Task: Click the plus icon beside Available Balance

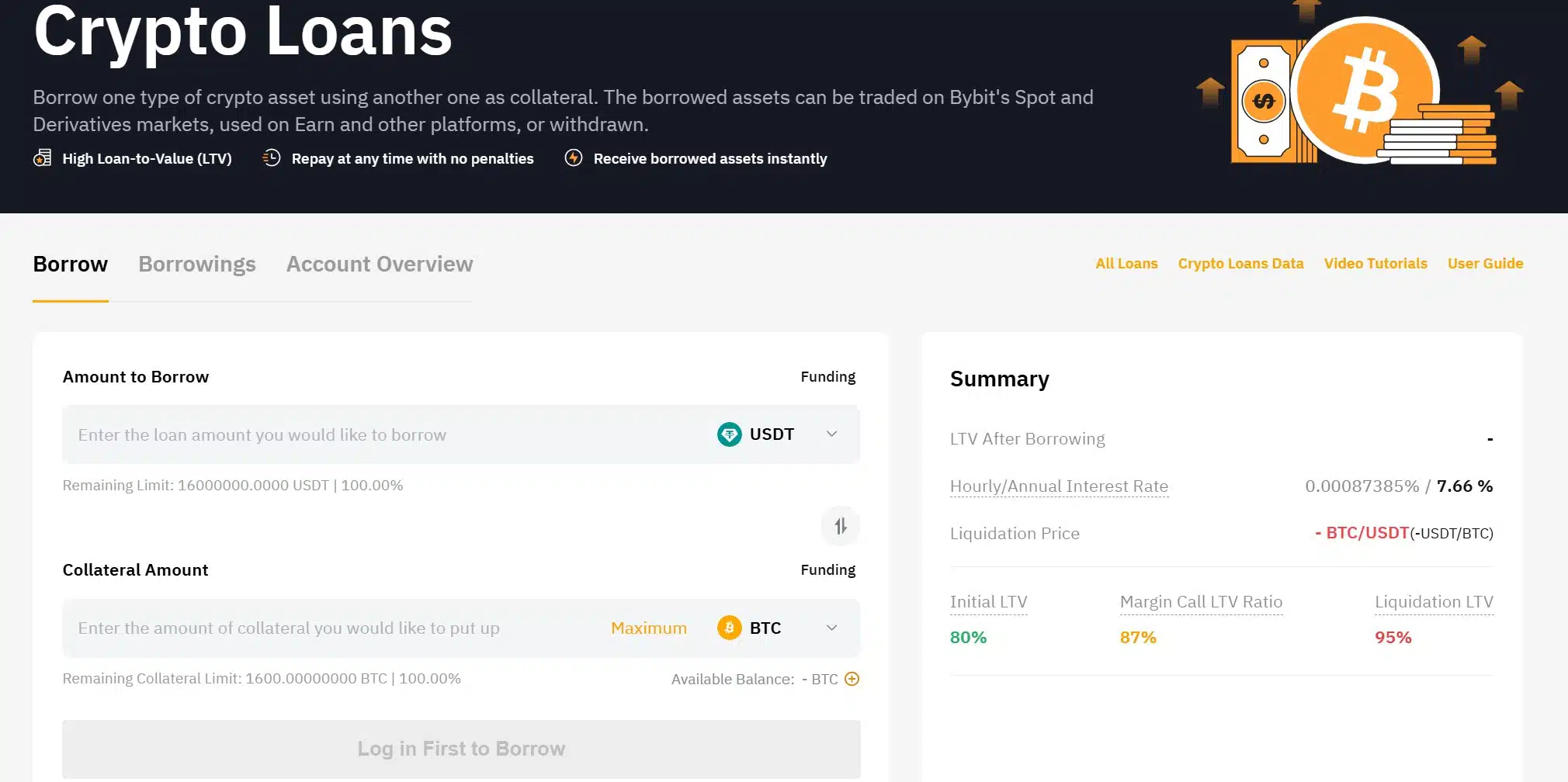Action: pos(852,679)
